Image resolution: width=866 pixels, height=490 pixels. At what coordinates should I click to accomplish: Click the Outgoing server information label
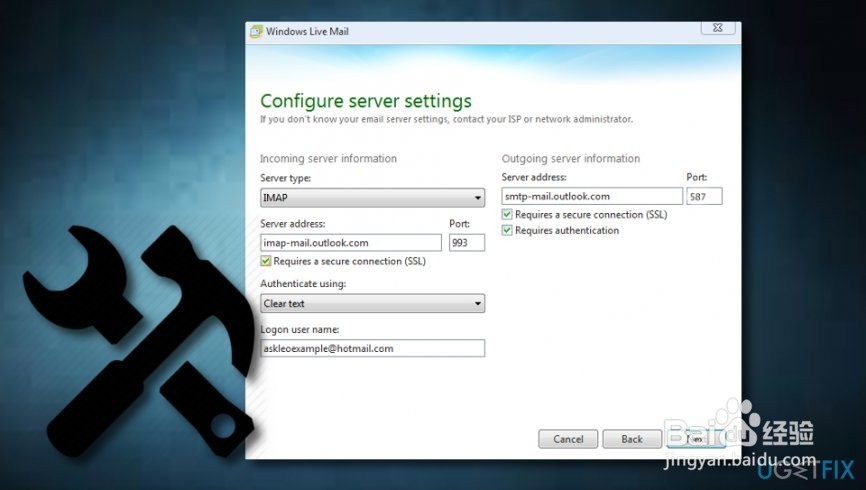tap(571, 159)
